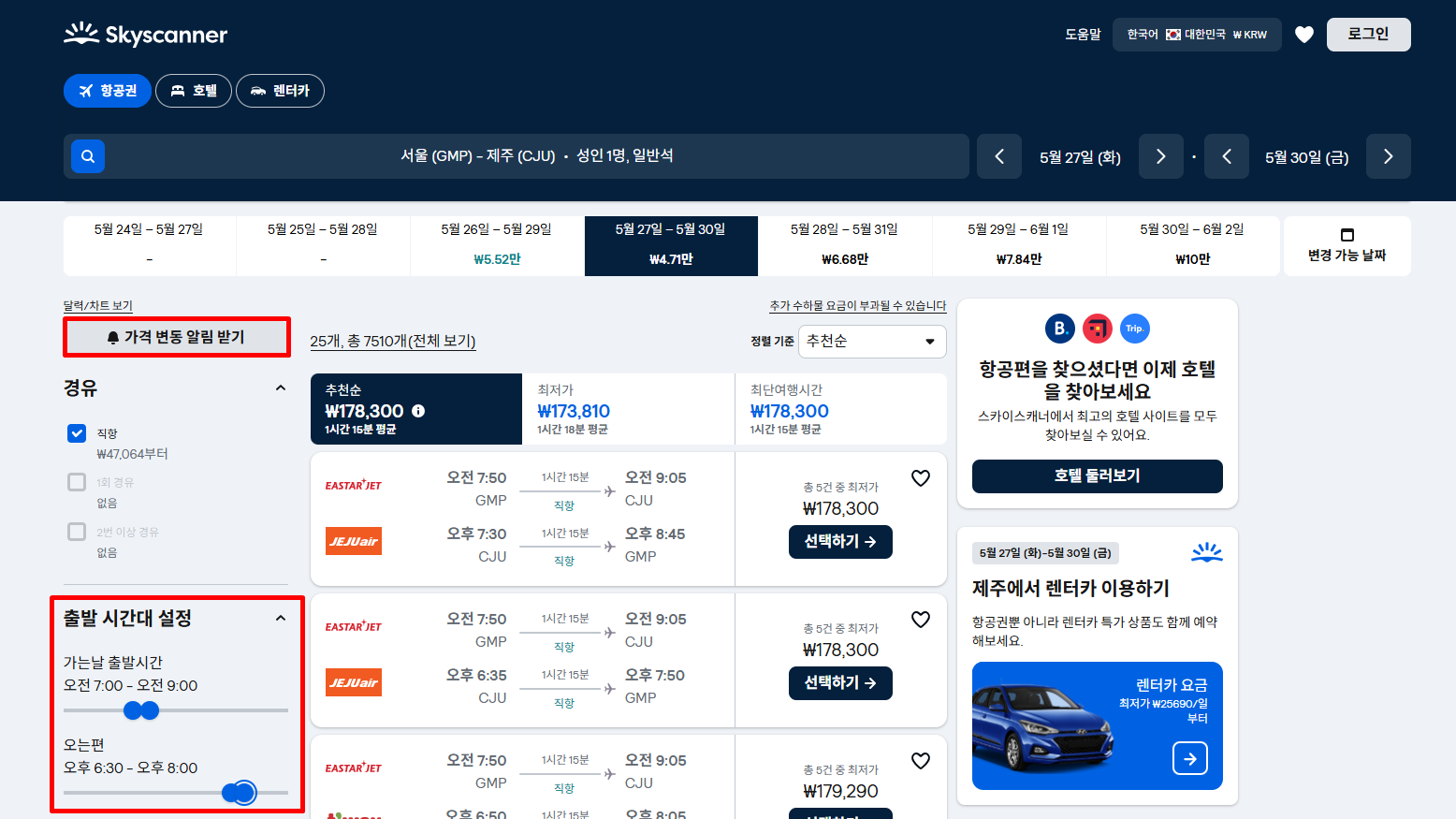Click JEJUair logo in second result
The height and width of the screenshot is (819, 1456).
[354, 682]
